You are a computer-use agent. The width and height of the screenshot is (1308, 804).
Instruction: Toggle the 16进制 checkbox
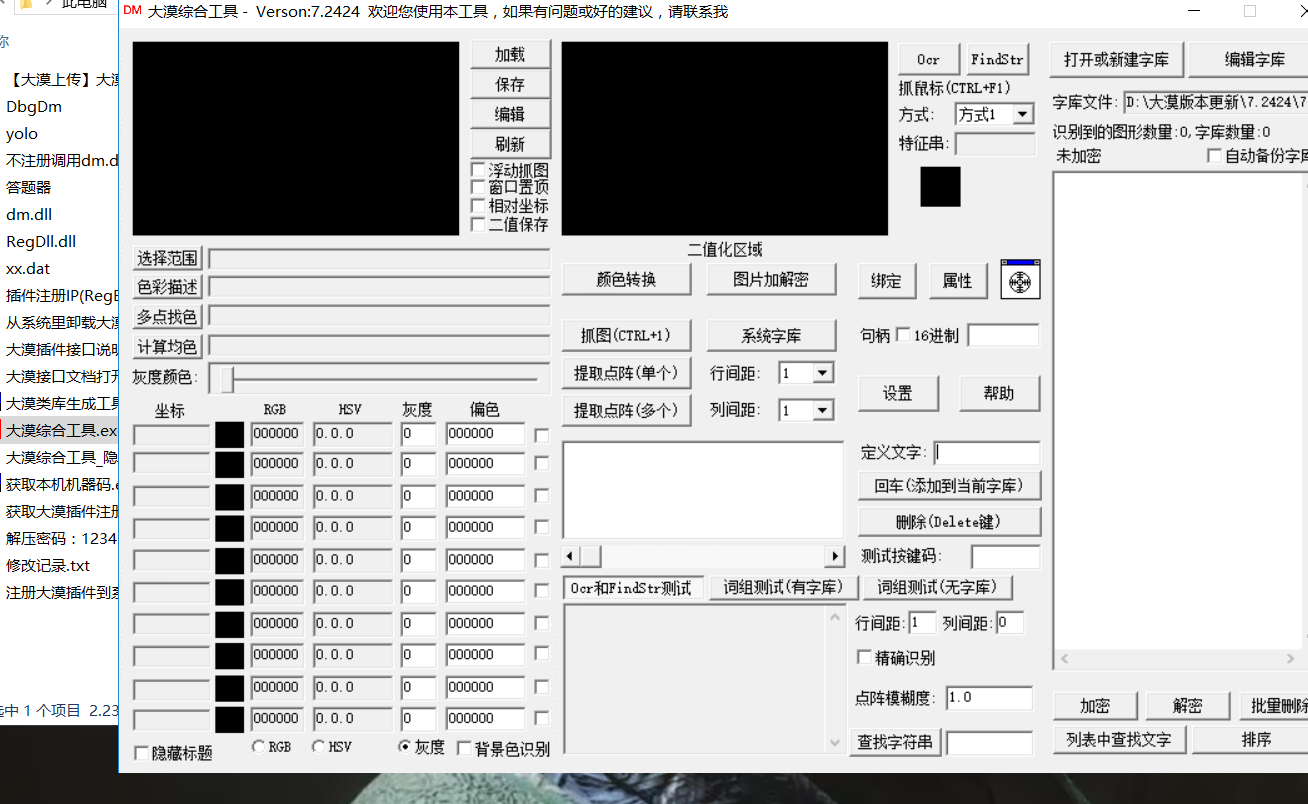903,335
